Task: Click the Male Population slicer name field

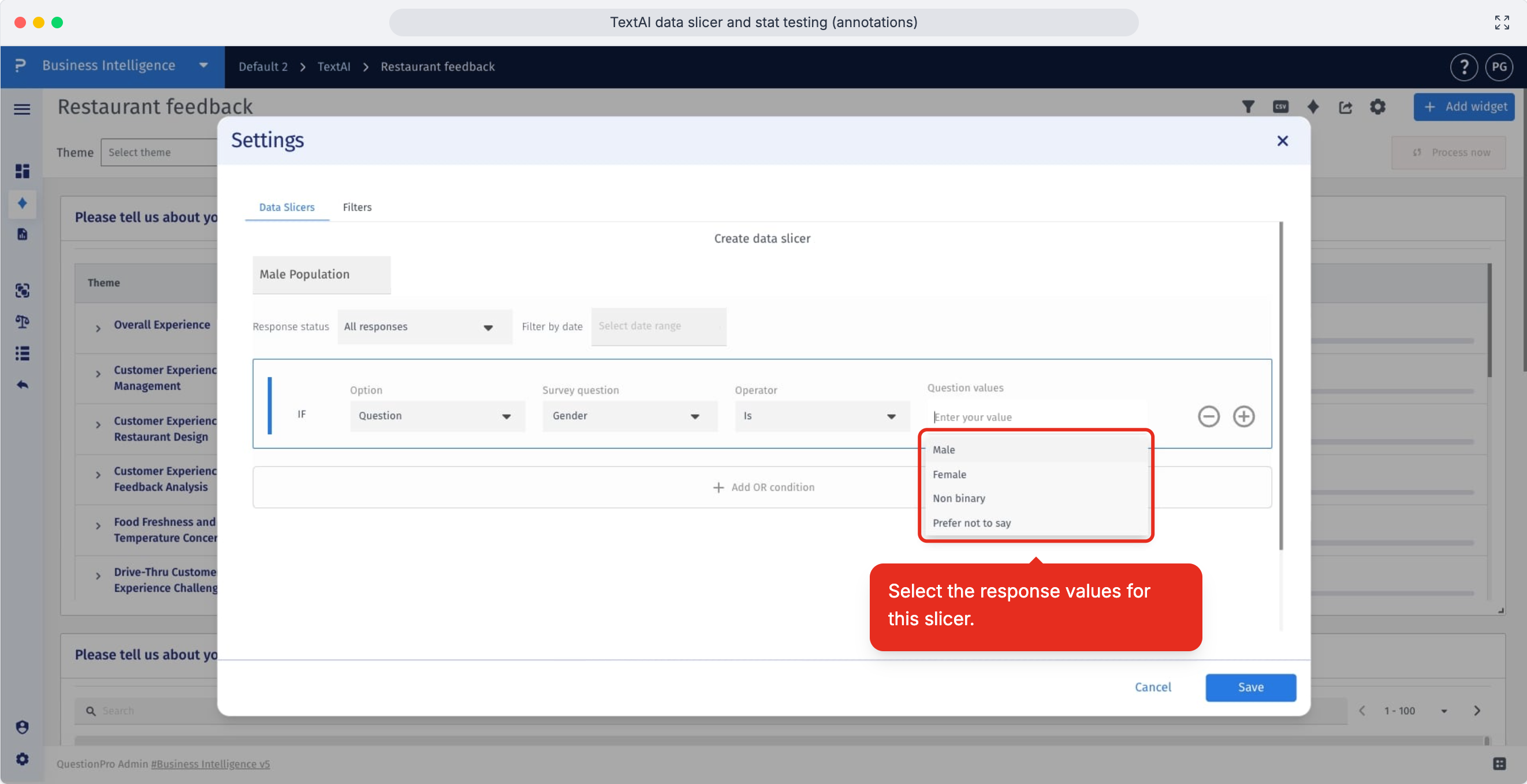Action: pyautogui.click(x=321, y=274)
